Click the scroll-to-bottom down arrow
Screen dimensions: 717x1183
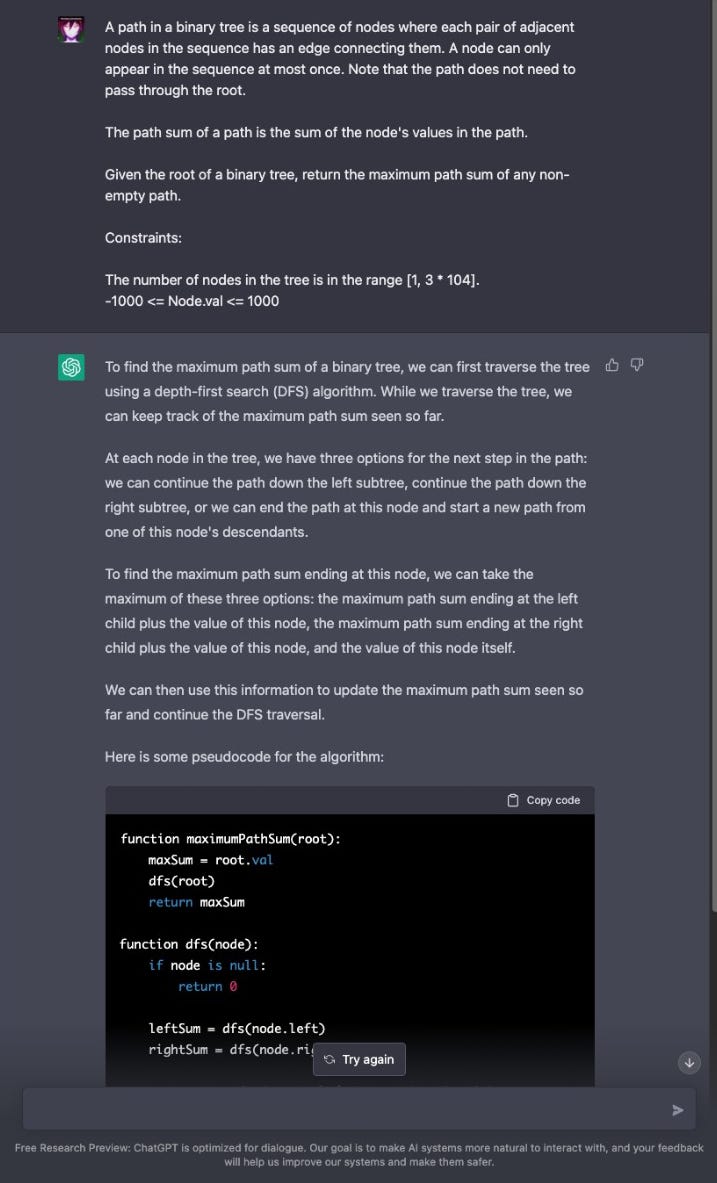689,1062
